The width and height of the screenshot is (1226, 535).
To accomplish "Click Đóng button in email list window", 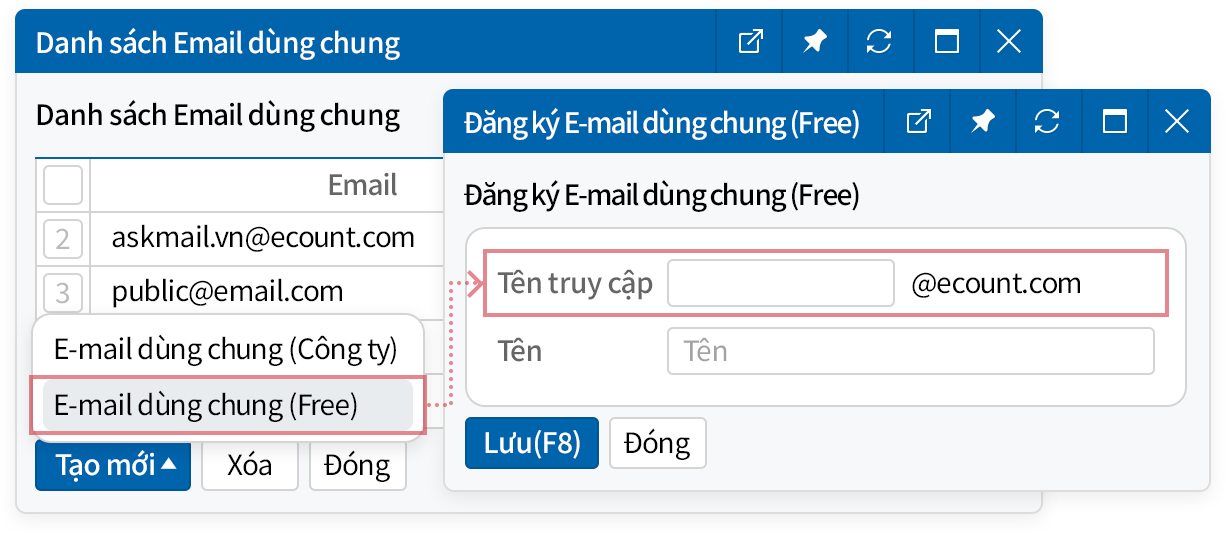I will 358,465.
